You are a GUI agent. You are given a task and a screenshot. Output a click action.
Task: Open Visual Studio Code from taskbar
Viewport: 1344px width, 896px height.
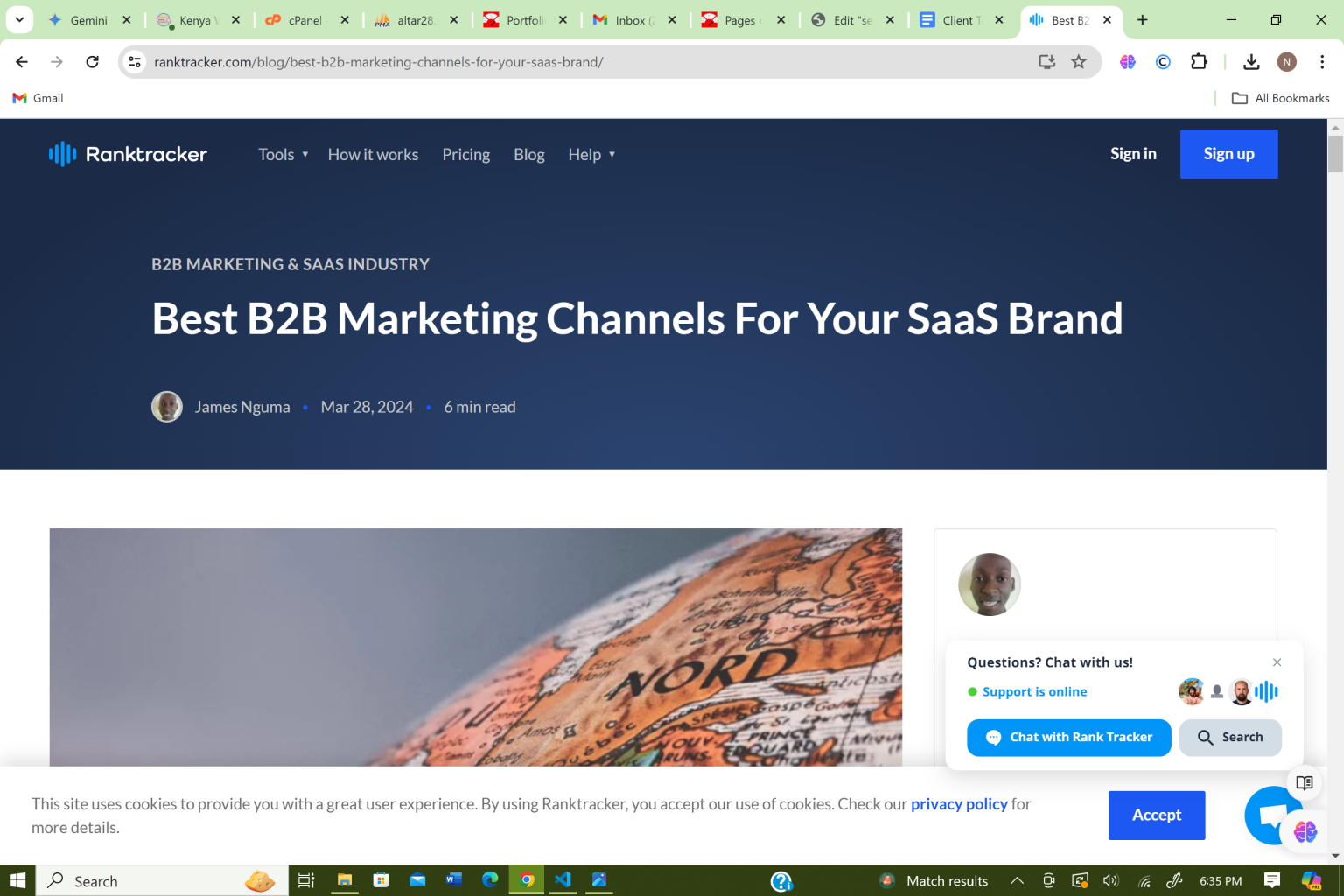coord(563,880)
